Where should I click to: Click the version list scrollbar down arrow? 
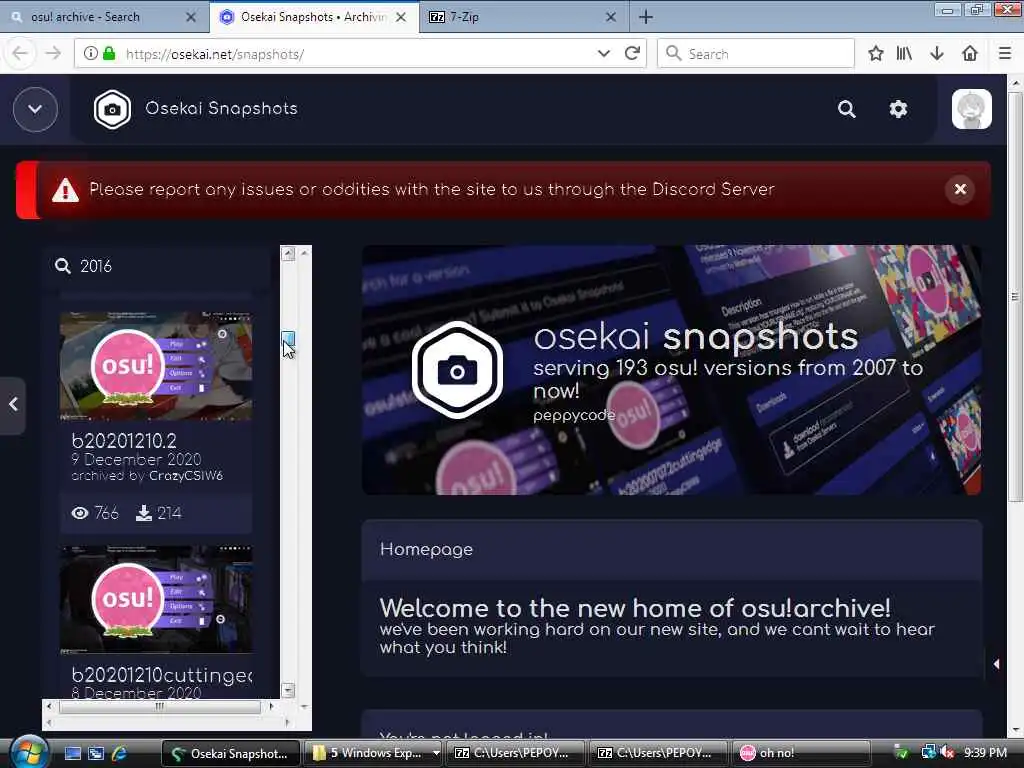[288, 690]
